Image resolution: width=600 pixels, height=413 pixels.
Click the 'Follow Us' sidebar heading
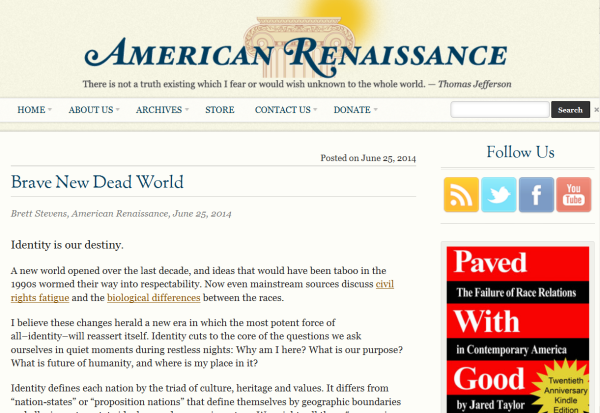519,152
